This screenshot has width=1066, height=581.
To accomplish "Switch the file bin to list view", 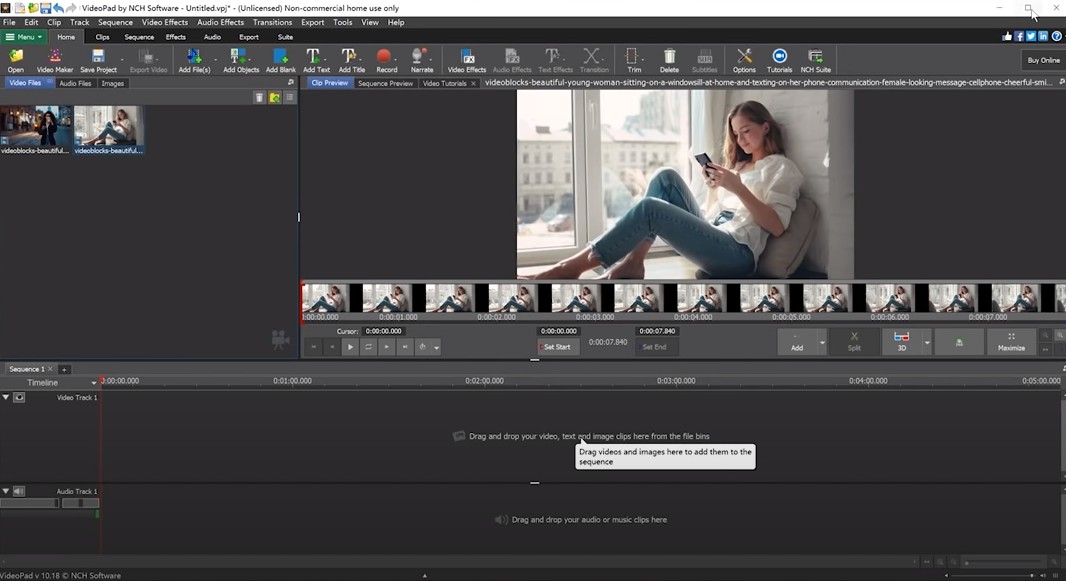I will click(x=290, y=98).
